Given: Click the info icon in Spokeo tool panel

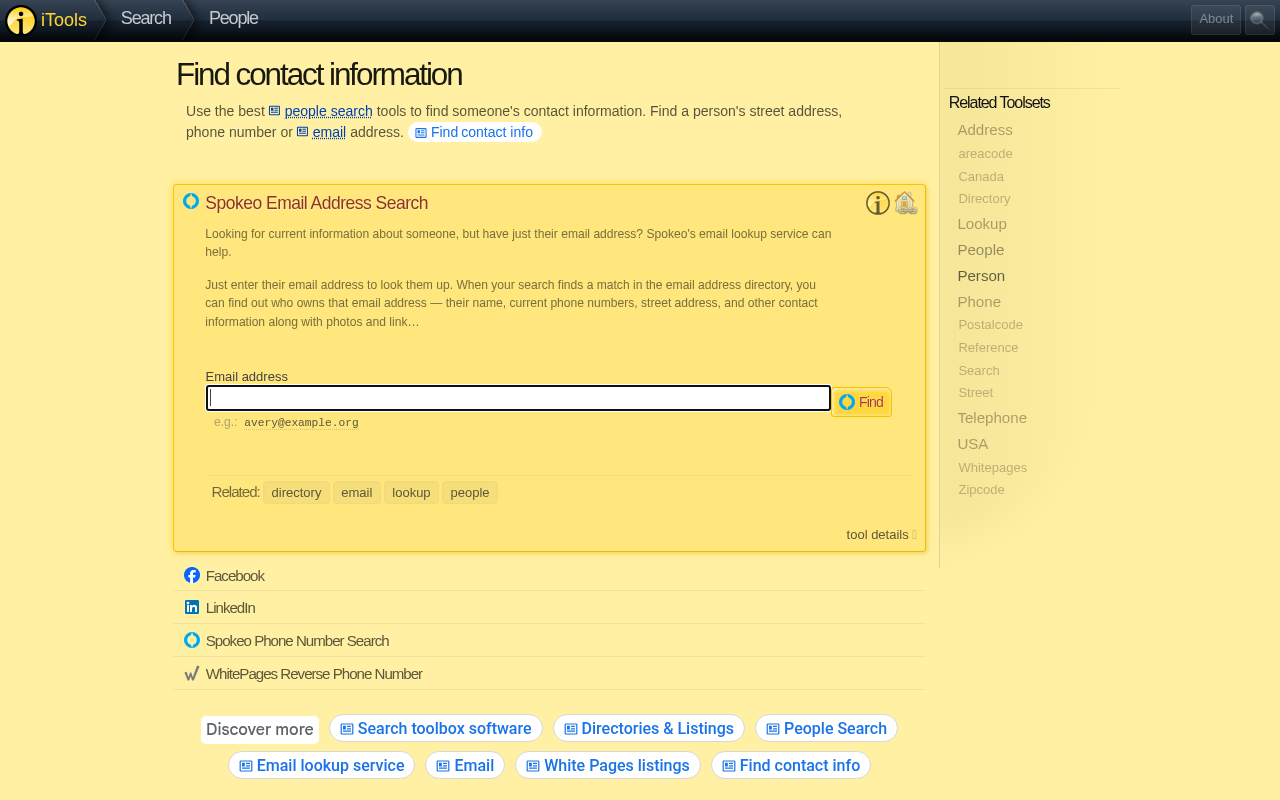Looking at the screenshot, I should pyautogui.click(x=878, y=203).
